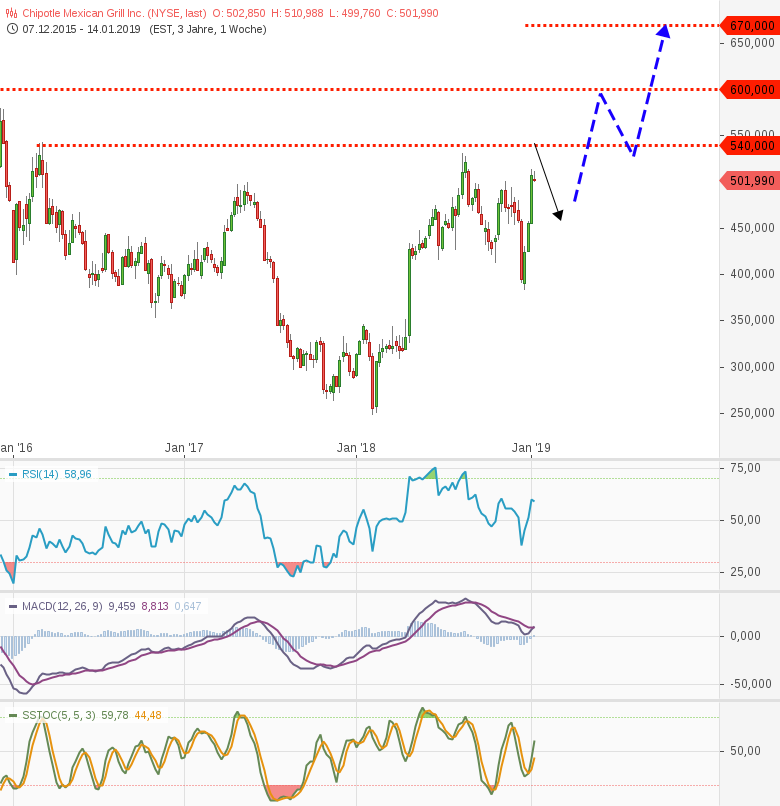Click the close value C: 501,990

(x=412, y=13)
